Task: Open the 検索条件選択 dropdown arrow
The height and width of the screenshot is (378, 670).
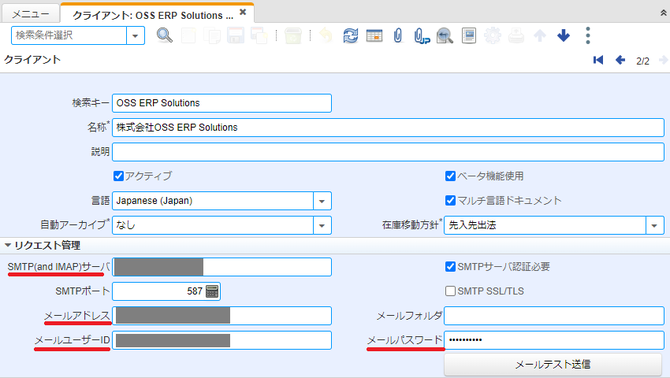Action: pyautogui.click(x=135, y=35)
